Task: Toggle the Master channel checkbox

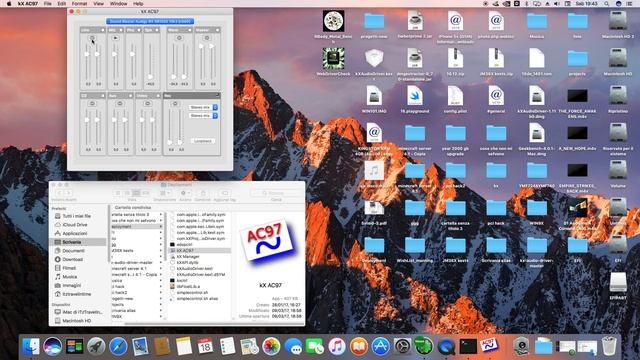Action: click(218, 30)
